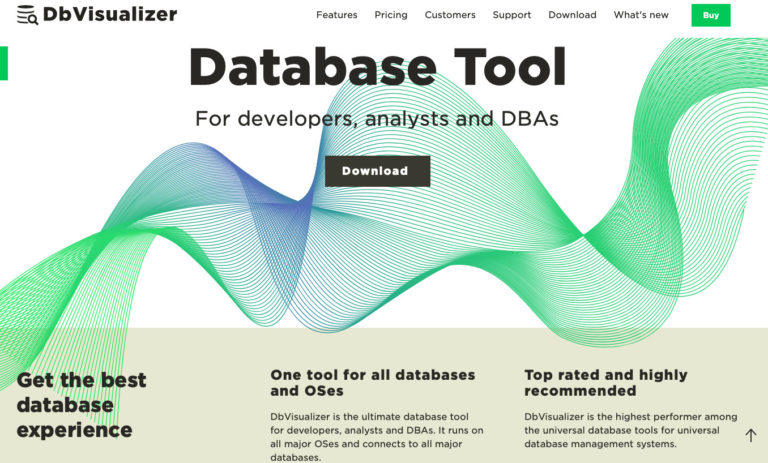The image size is (768, 463).
Task: Select Download in the top navigation
Action: pos(572,15)
